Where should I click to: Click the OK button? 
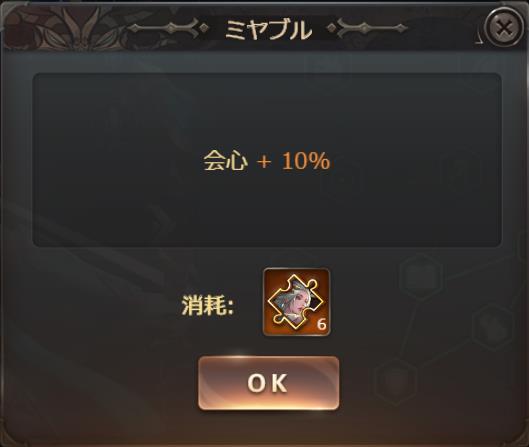(x=269, y=383)
